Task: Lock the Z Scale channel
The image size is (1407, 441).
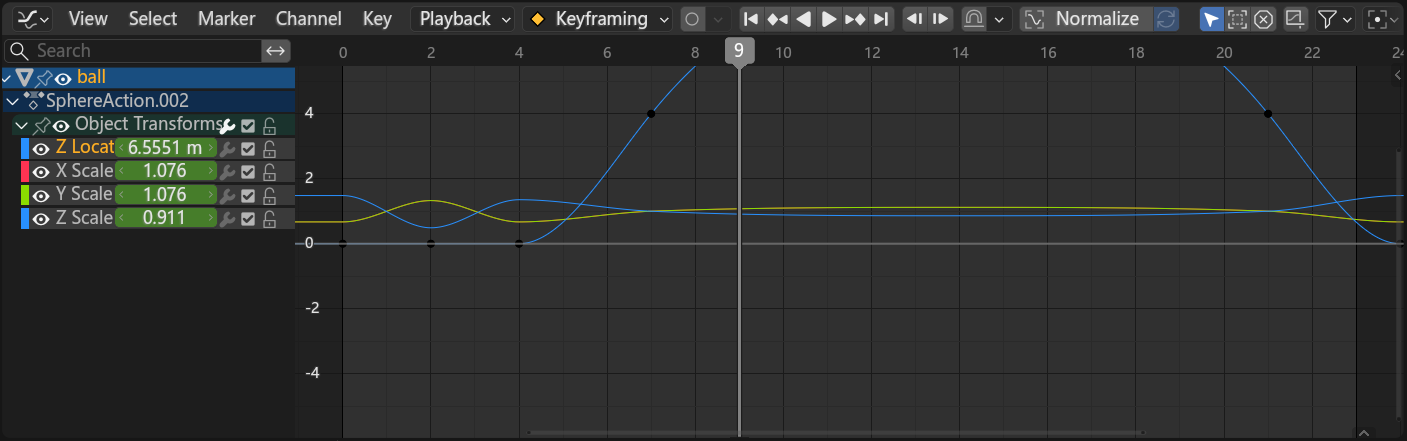Action: (269, 218)
